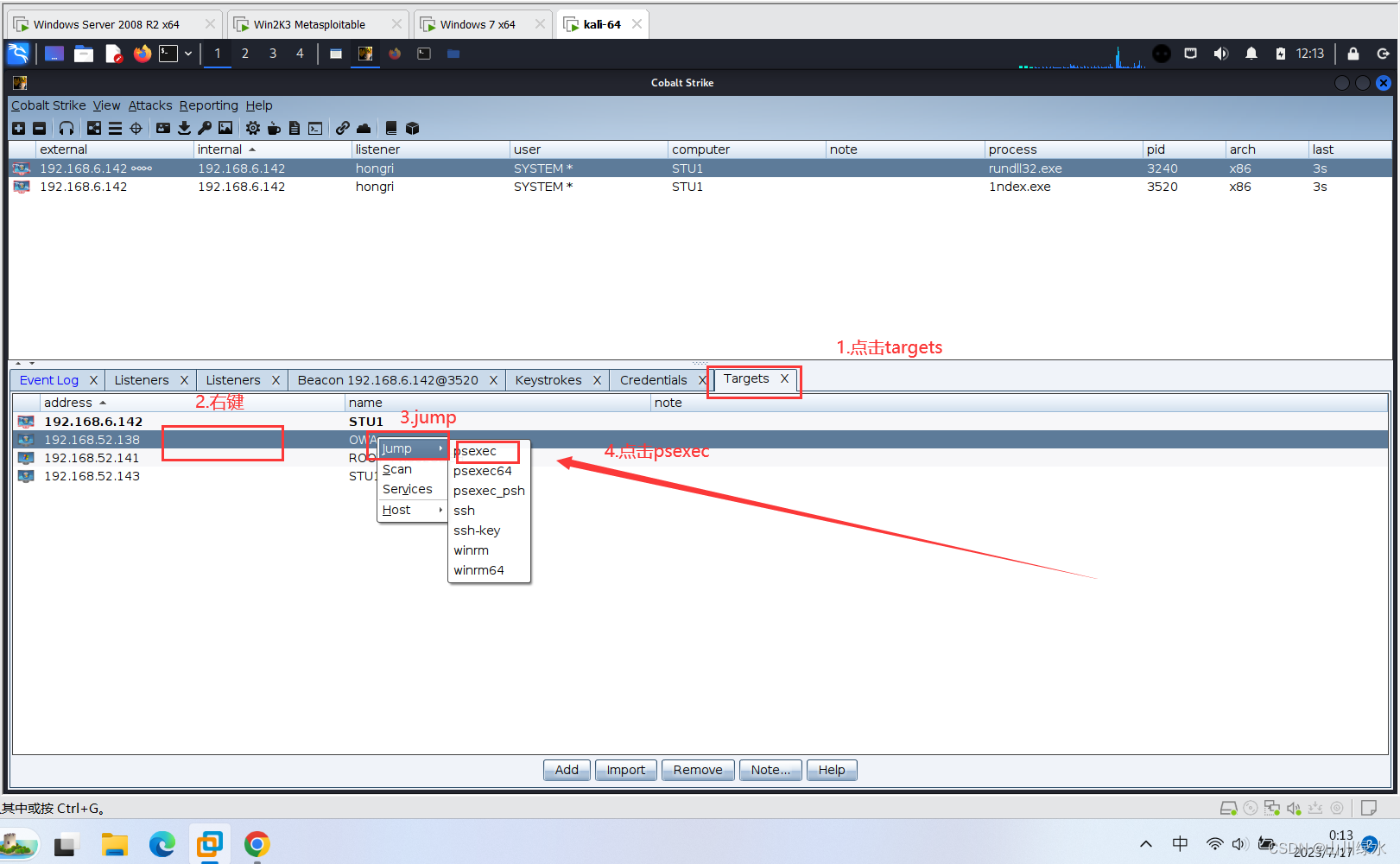
Task: Open Credentials via the toolbar card icon
Action: pos(163,128)
